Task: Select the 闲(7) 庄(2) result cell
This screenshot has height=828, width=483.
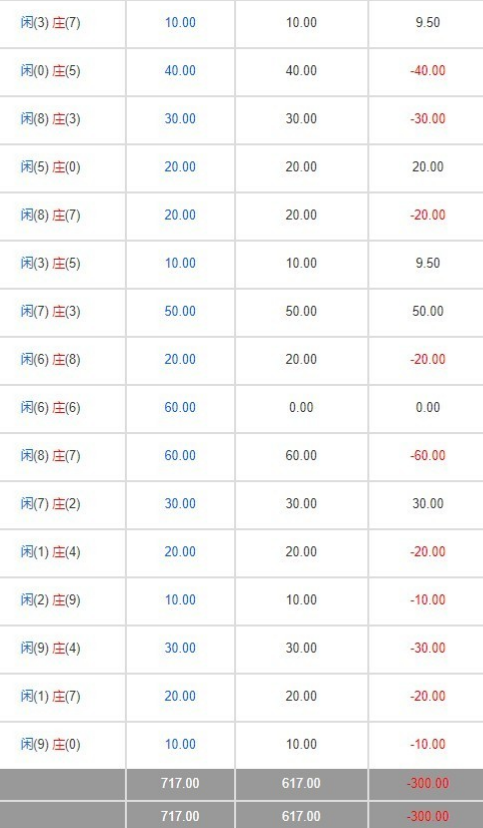Action: coord(51,503)
